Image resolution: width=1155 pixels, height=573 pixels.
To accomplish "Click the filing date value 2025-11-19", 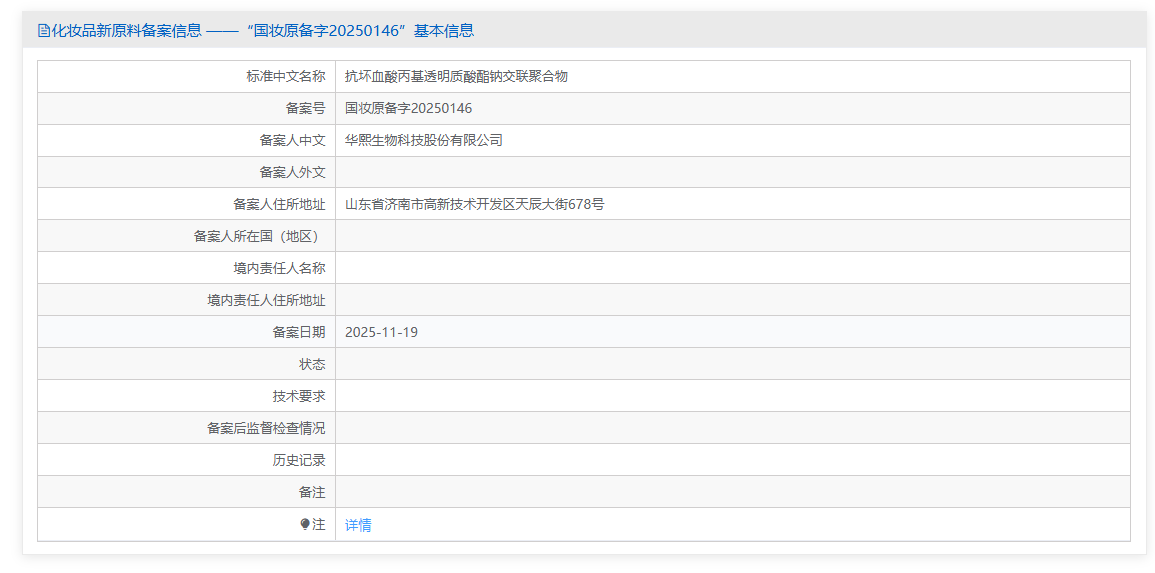I will [x=381, y=332].
